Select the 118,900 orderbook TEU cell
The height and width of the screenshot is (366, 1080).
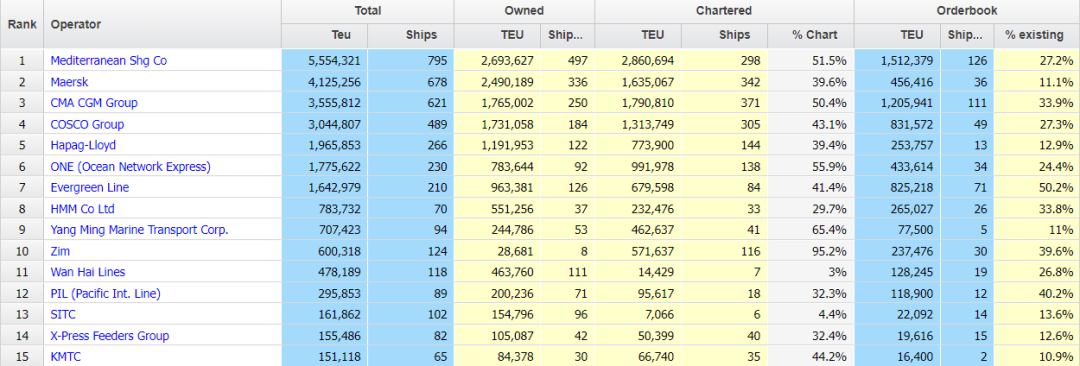897,294
